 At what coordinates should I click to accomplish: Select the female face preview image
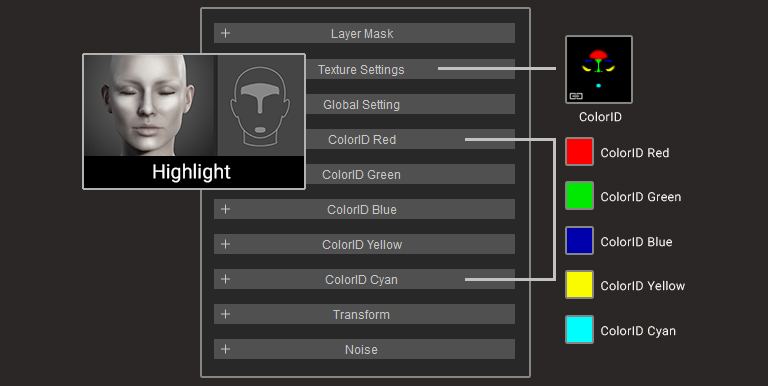(x=149, y=105)
